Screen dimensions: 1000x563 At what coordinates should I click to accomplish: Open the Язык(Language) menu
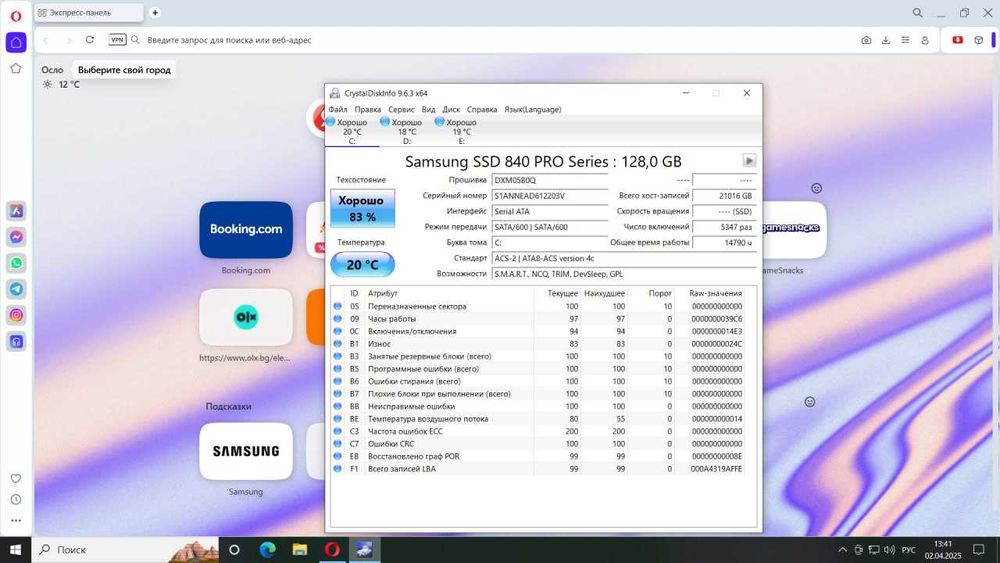click(x=533, y=110)
